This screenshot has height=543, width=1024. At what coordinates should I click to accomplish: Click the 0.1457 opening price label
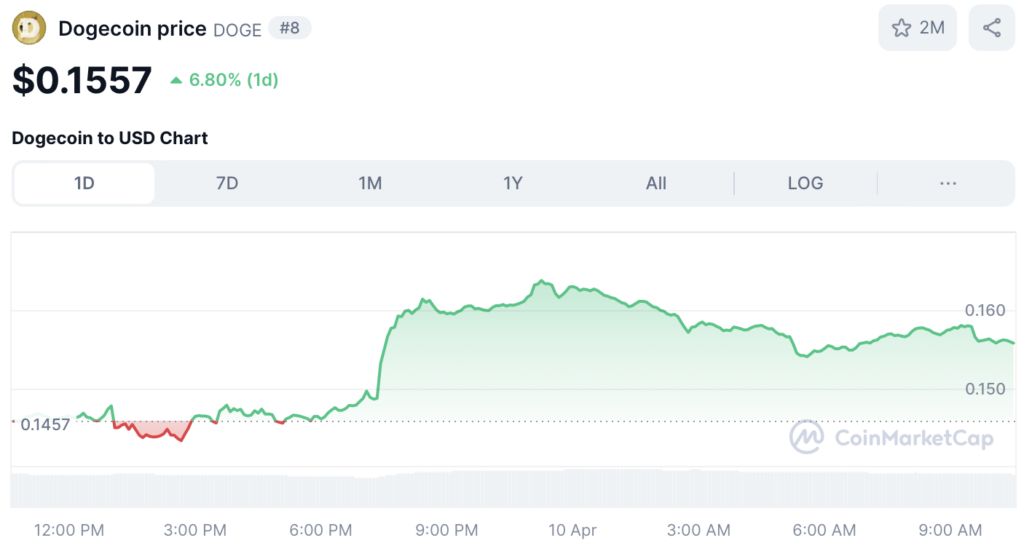tap(45, 425)
